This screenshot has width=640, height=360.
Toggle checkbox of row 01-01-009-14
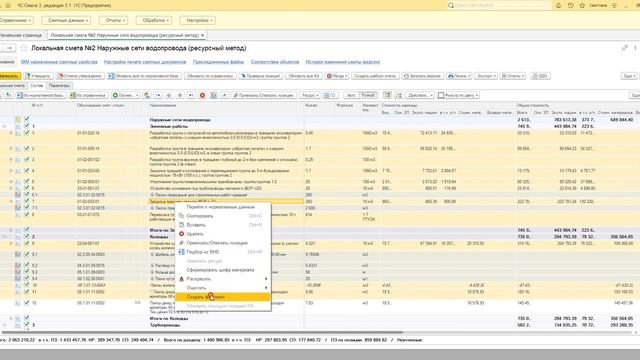(x=27, y=148)
